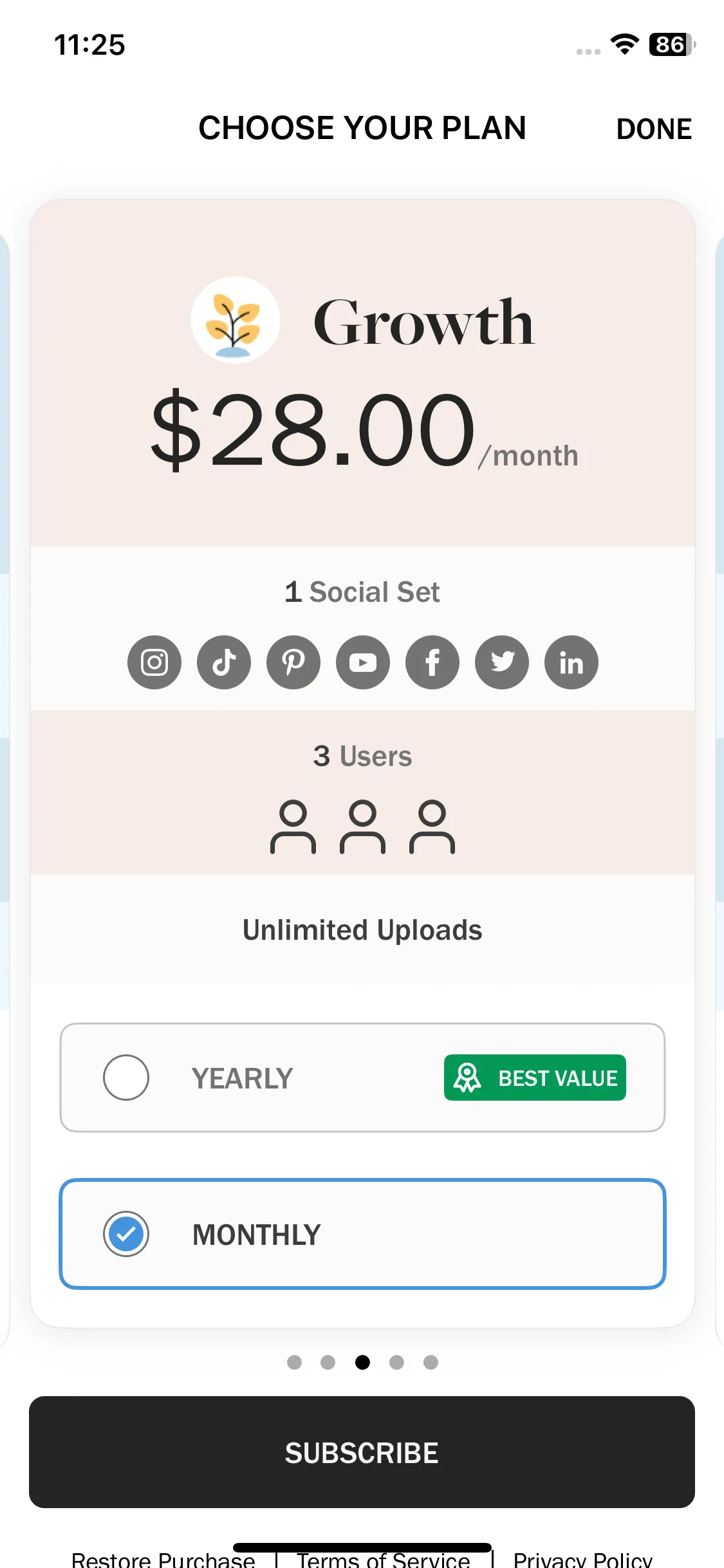Tap the Twitter bird icon

pyautogui.click(x=502, y=662)
